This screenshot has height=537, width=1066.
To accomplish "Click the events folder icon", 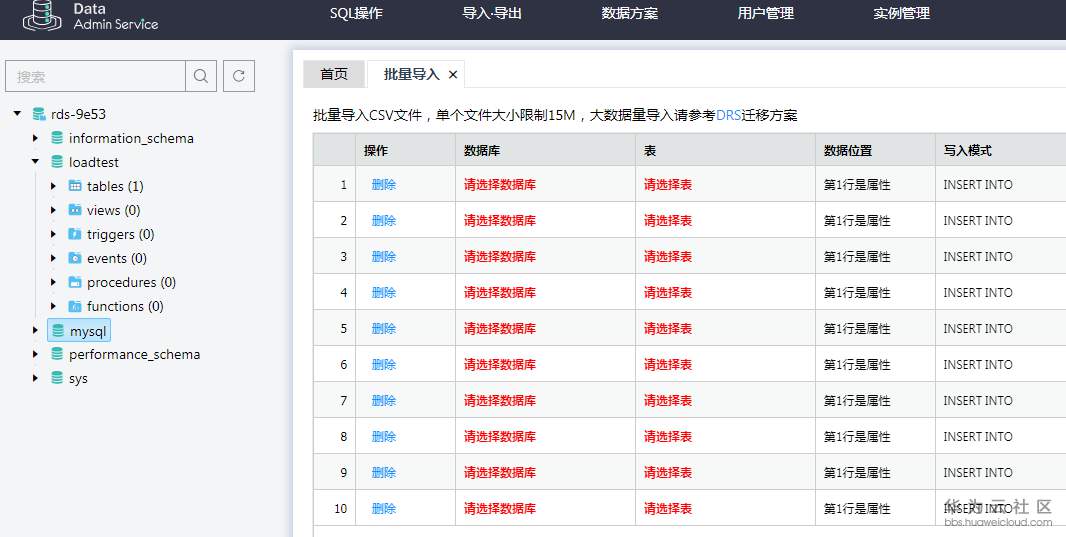I will pos(75,258).
